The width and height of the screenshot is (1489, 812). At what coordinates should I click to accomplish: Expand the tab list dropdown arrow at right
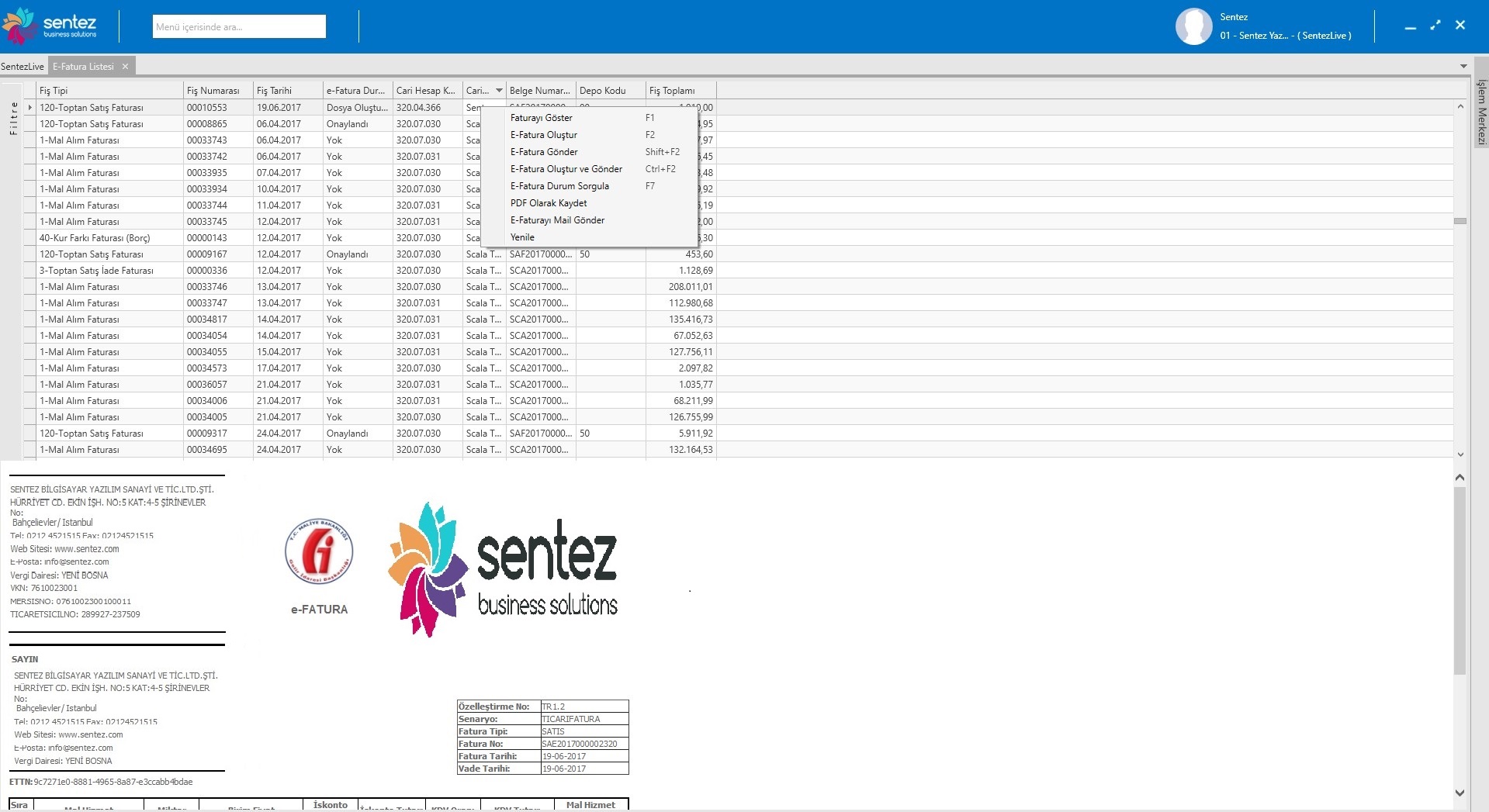point(1463,67)
